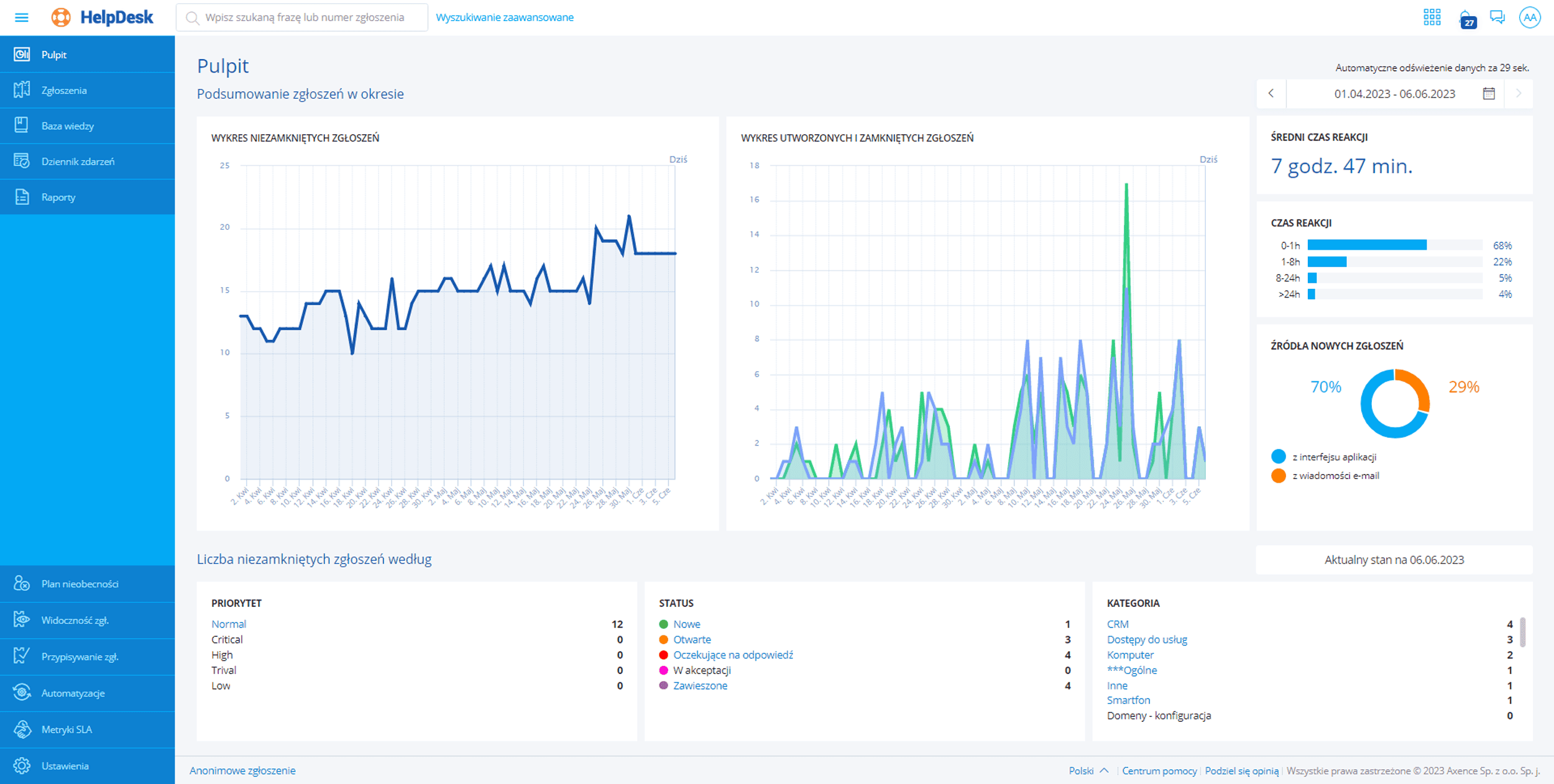The height and width of the screenshot is (784, 1554).
Task: Open the chat messages icon
Action: pos(1498,17)
